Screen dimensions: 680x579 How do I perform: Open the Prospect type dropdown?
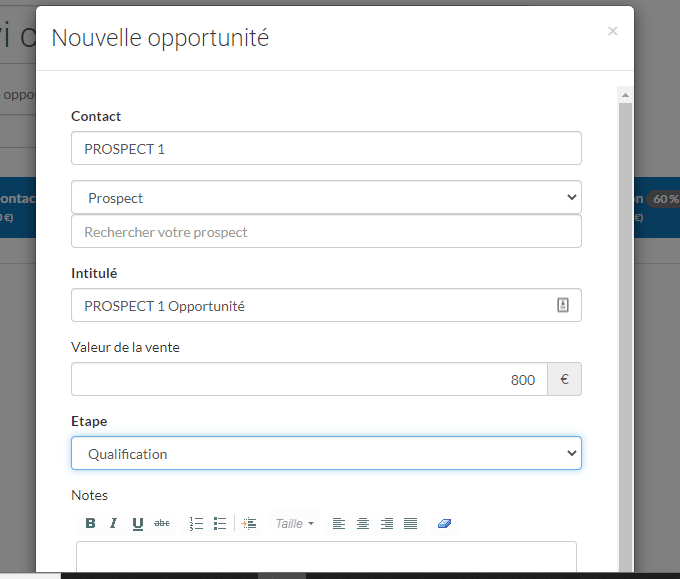click(x=326, y=198)
